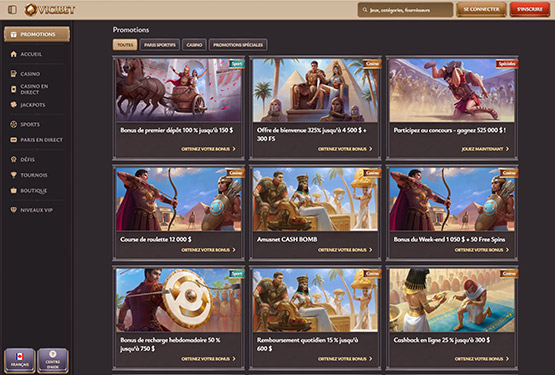Open the Bonus du Week-end image
This screenshot has width=555, height=375.
[x=452, y=199]
